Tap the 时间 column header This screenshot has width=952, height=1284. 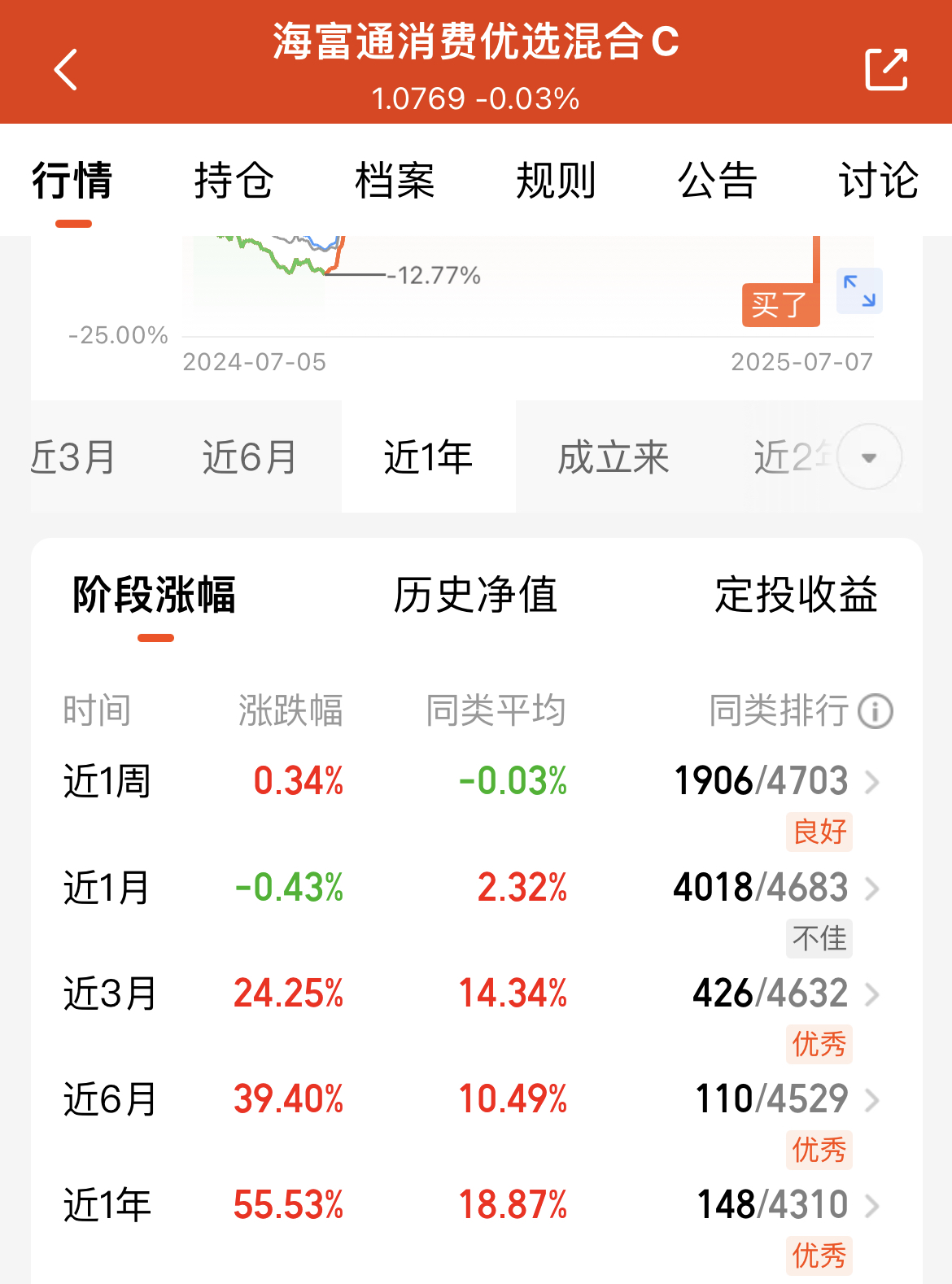point(98,710)
